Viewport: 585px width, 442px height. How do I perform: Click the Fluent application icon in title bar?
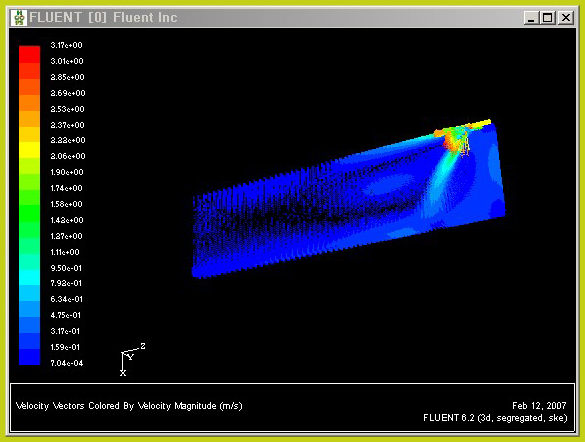[x=19, y=18]
